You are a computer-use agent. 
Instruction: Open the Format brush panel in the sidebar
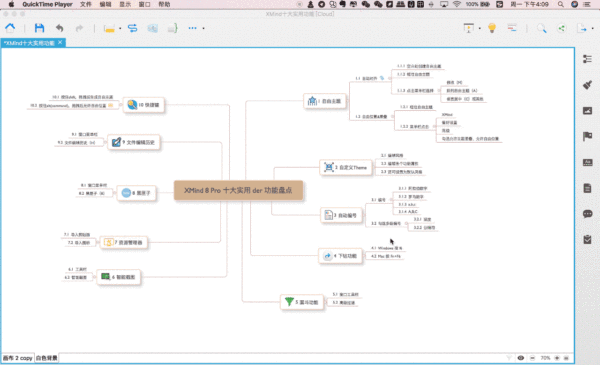(x=587, y=85)
